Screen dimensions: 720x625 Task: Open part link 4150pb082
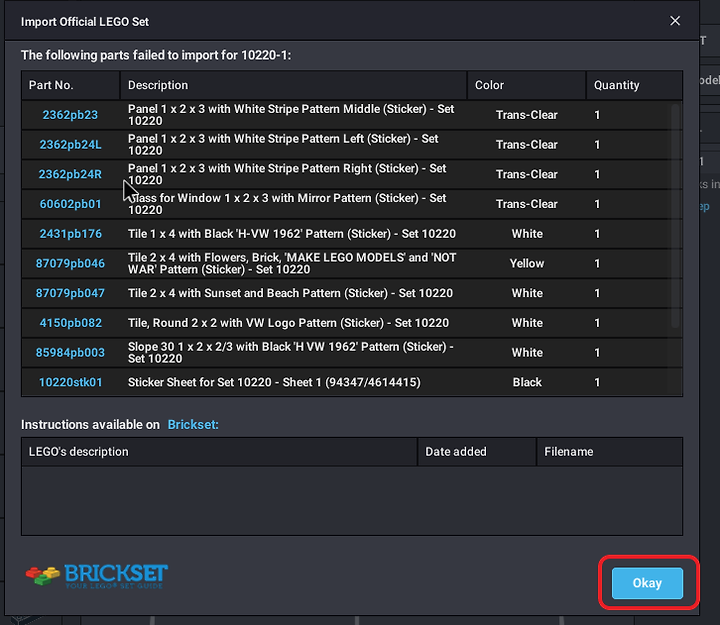tap(70, 323)
